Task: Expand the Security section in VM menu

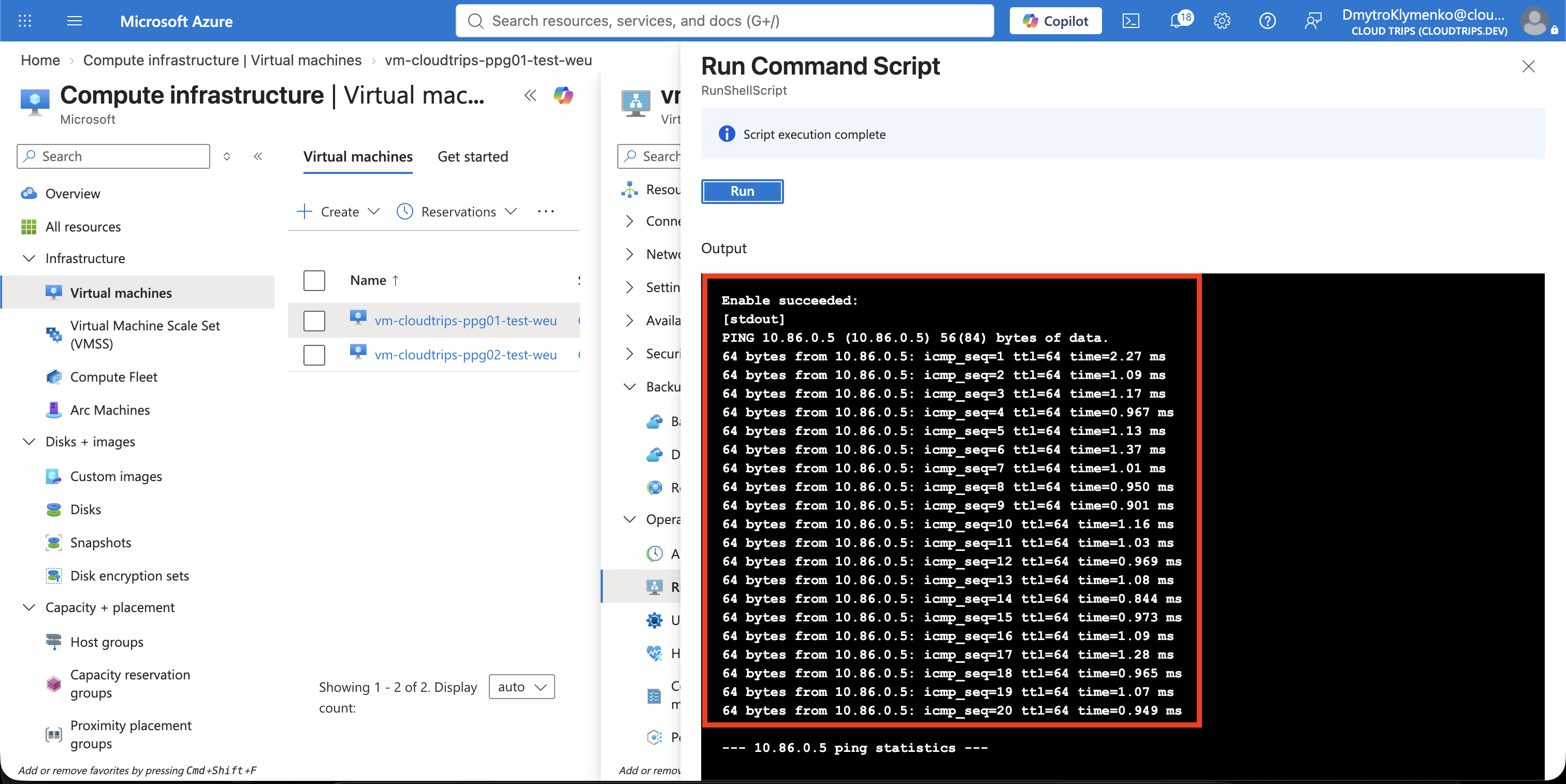Action: [x=629, y=354]
